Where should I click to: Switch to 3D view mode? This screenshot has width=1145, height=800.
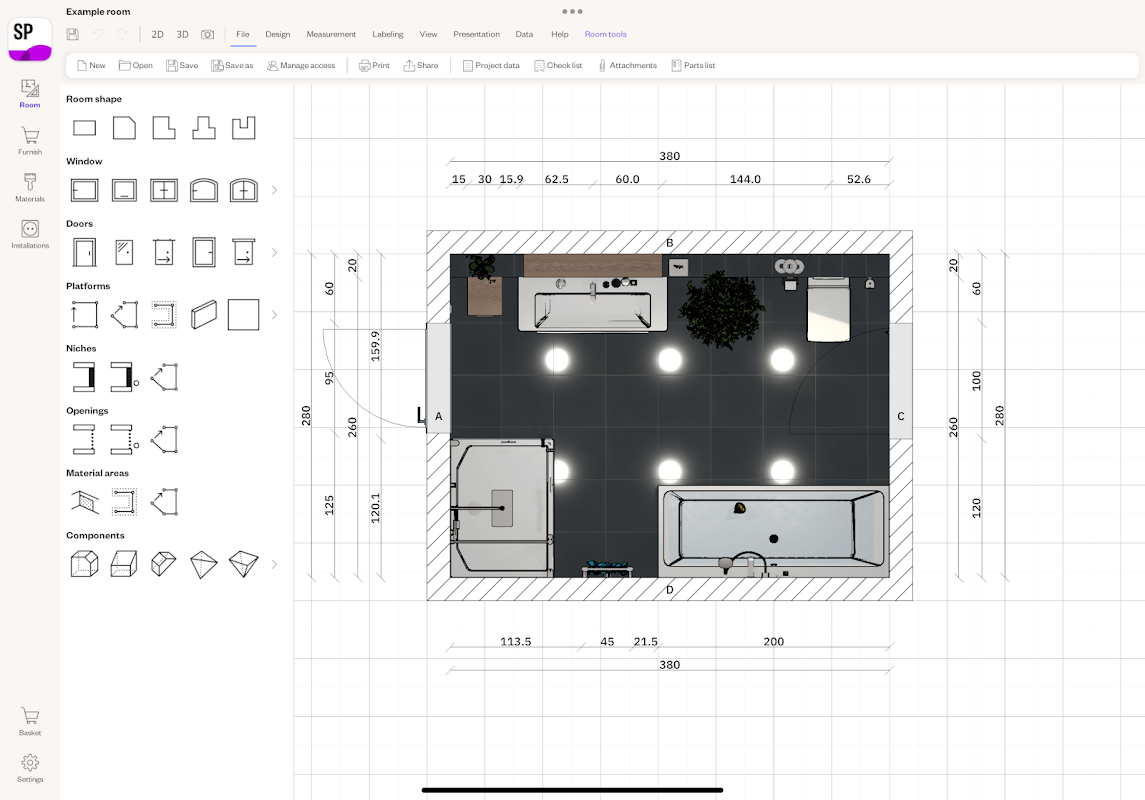coord(182,34)
